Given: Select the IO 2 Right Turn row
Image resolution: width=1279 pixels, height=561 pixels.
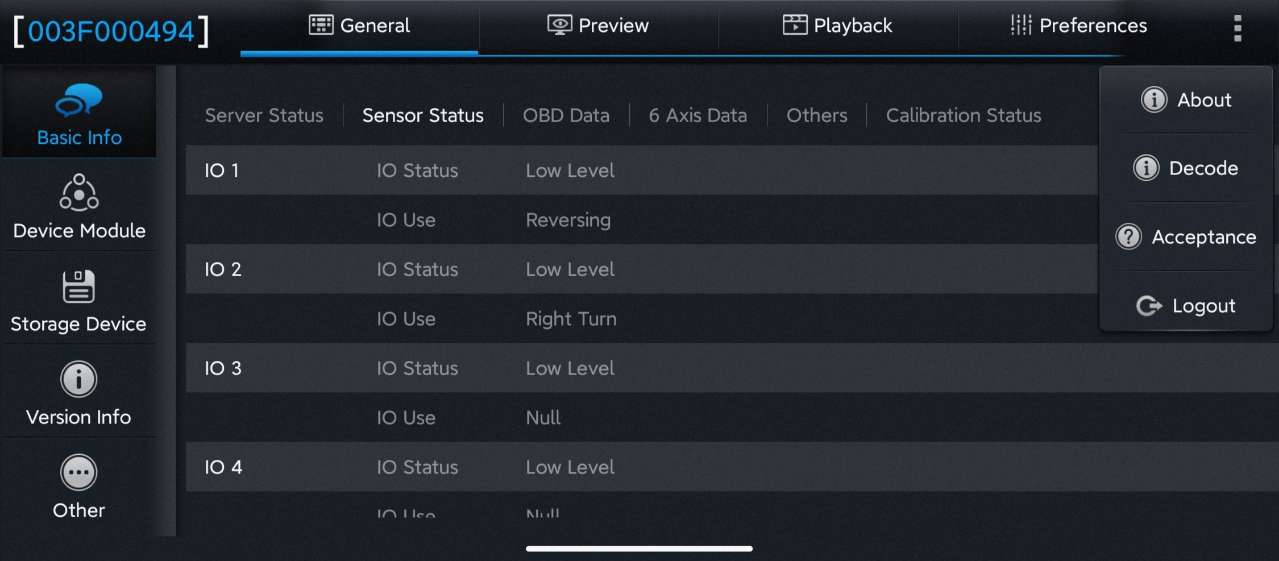Looking at the screenshot, I should [642, 319].
